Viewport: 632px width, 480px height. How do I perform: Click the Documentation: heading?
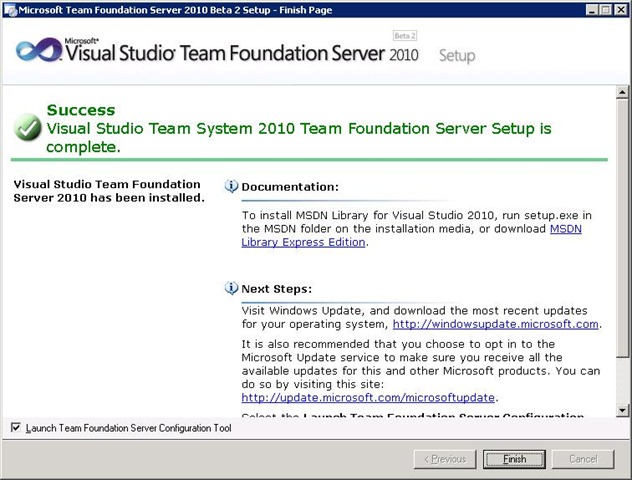pyautogui.click(x=290, y=187)
